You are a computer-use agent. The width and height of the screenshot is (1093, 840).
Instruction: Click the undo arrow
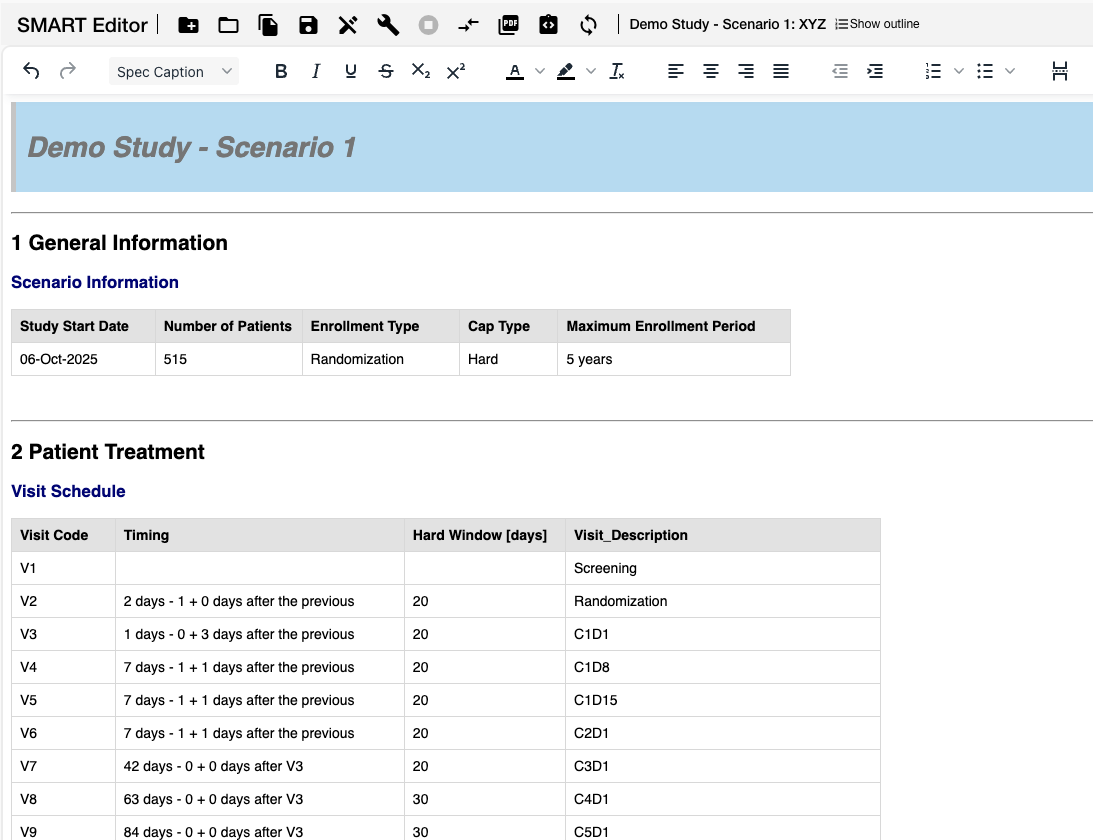click(31, 71)
